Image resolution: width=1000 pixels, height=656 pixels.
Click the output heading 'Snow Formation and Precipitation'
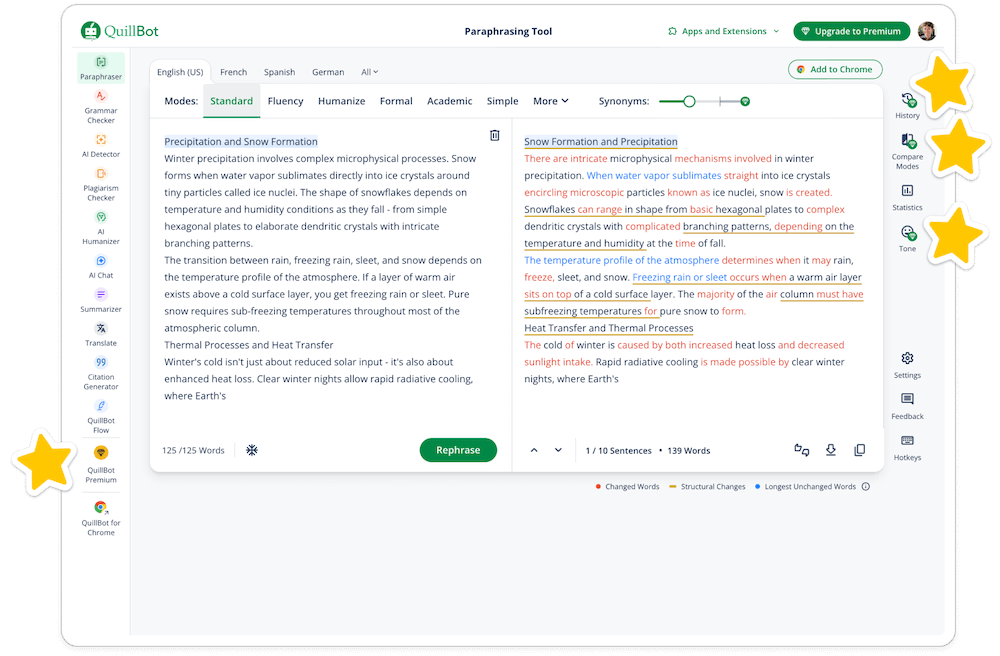tap(601, 142)
